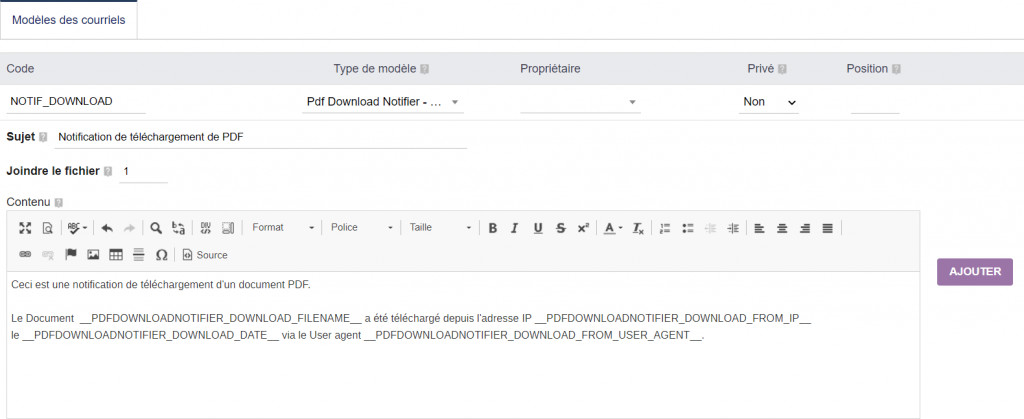Open Find with the magnifier icon
Viewport: 1024px width, 419px height.
coord(155,228)
